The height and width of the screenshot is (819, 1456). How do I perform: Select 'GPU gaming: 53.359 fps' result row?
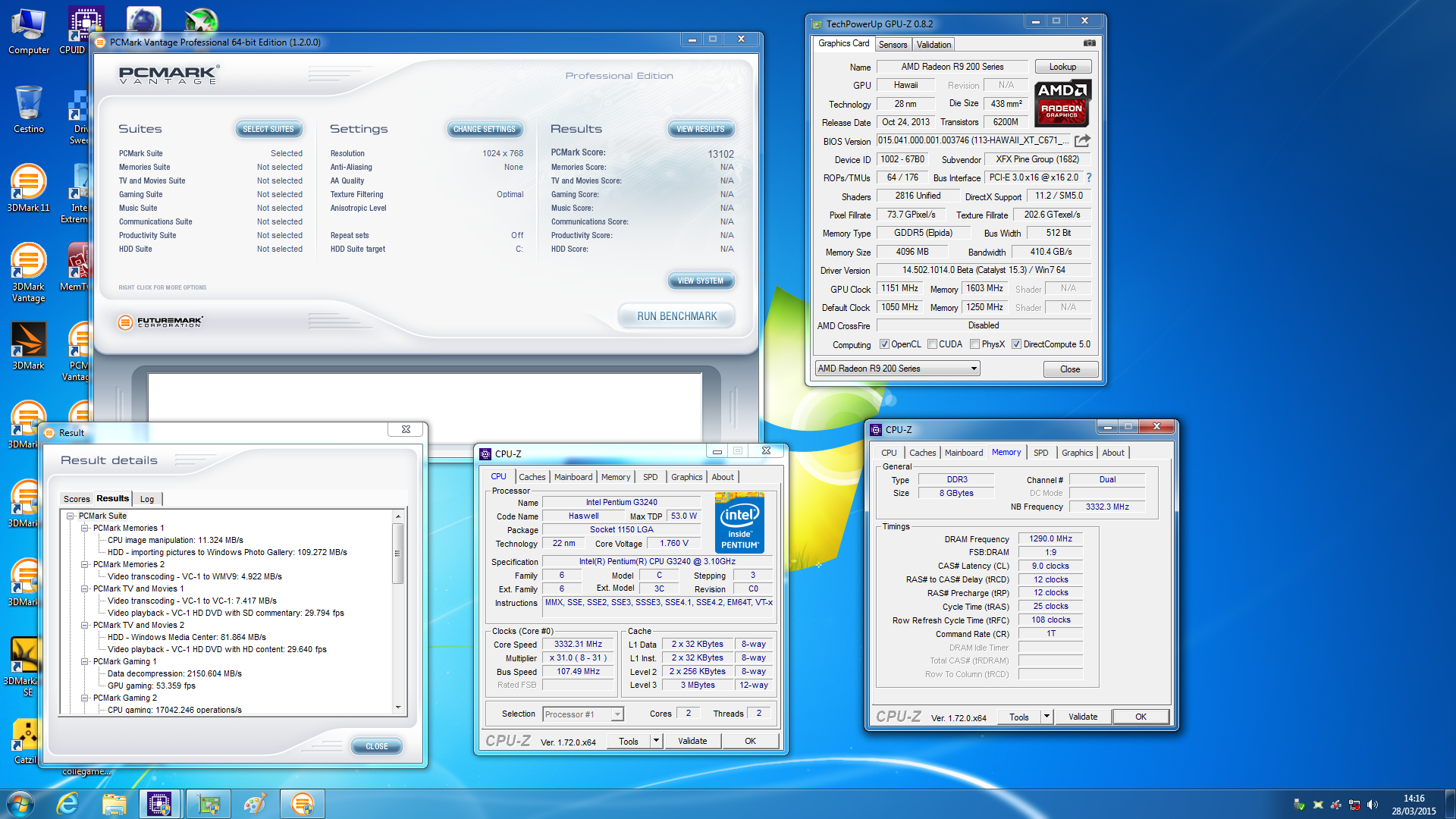tap(152, 686)
